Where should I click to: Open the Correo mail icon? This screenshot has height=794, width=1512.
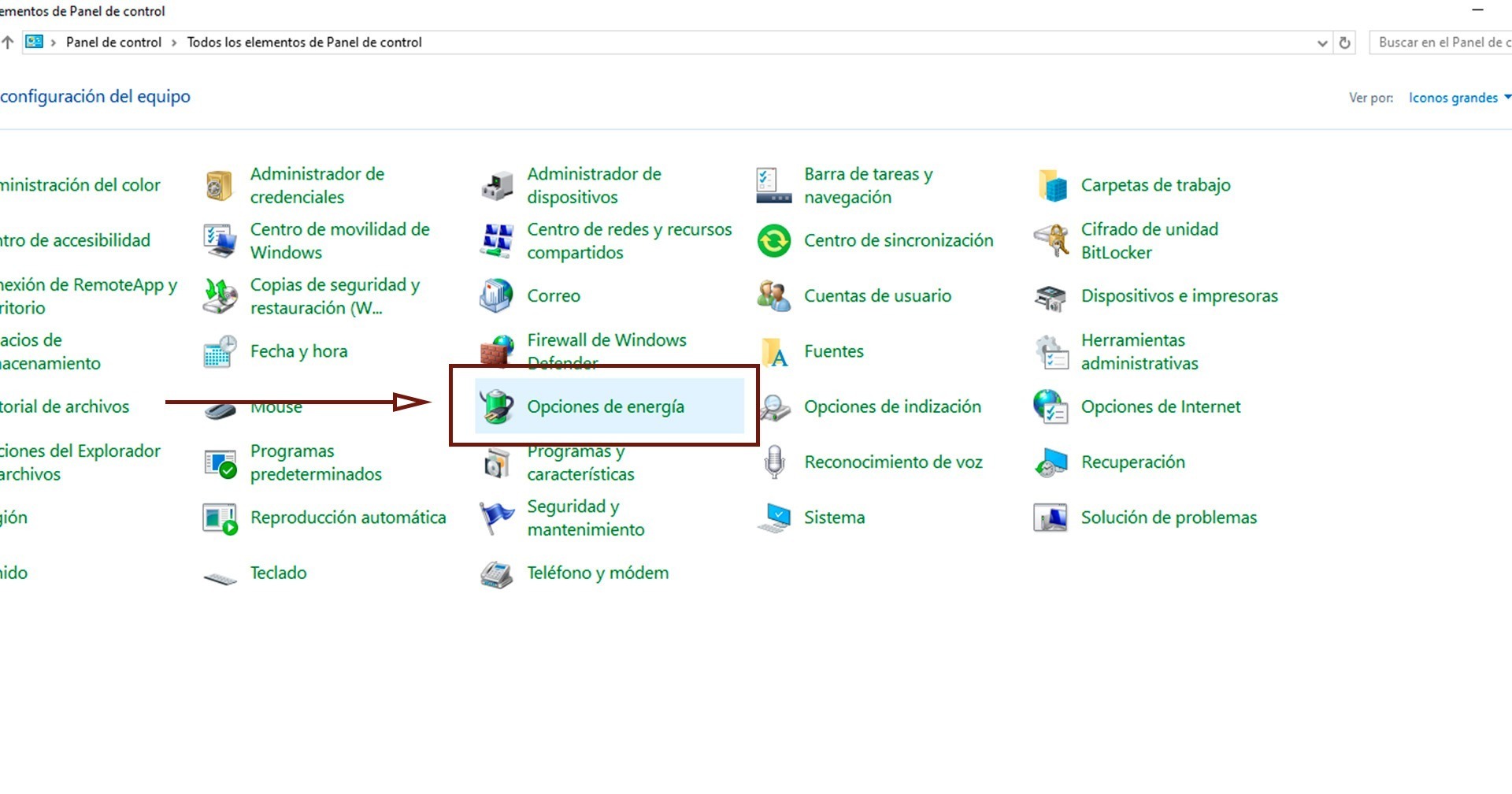coord(497,296)
